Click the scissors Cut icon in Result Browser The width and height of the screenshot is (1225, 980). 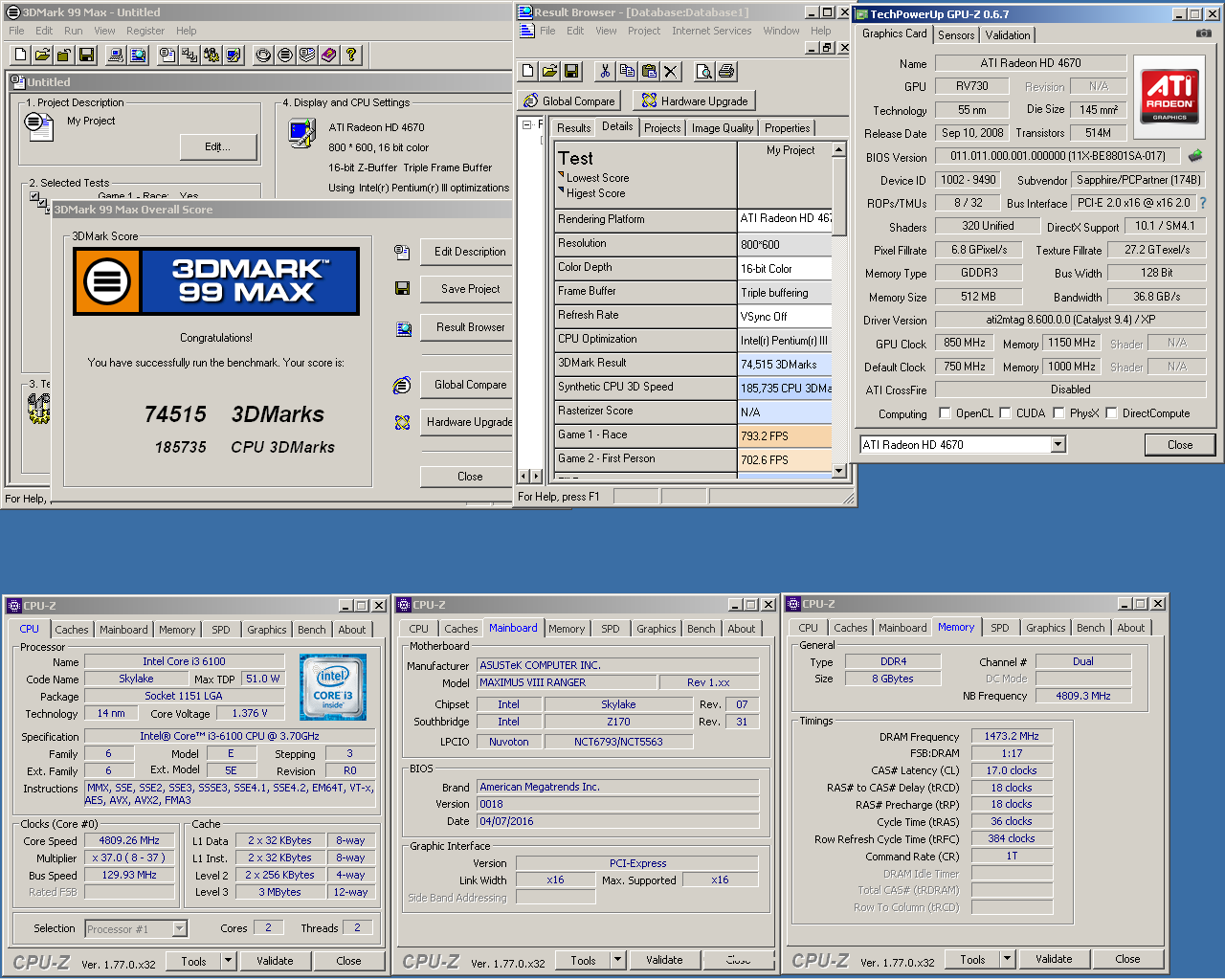click(x=605, y=71)
